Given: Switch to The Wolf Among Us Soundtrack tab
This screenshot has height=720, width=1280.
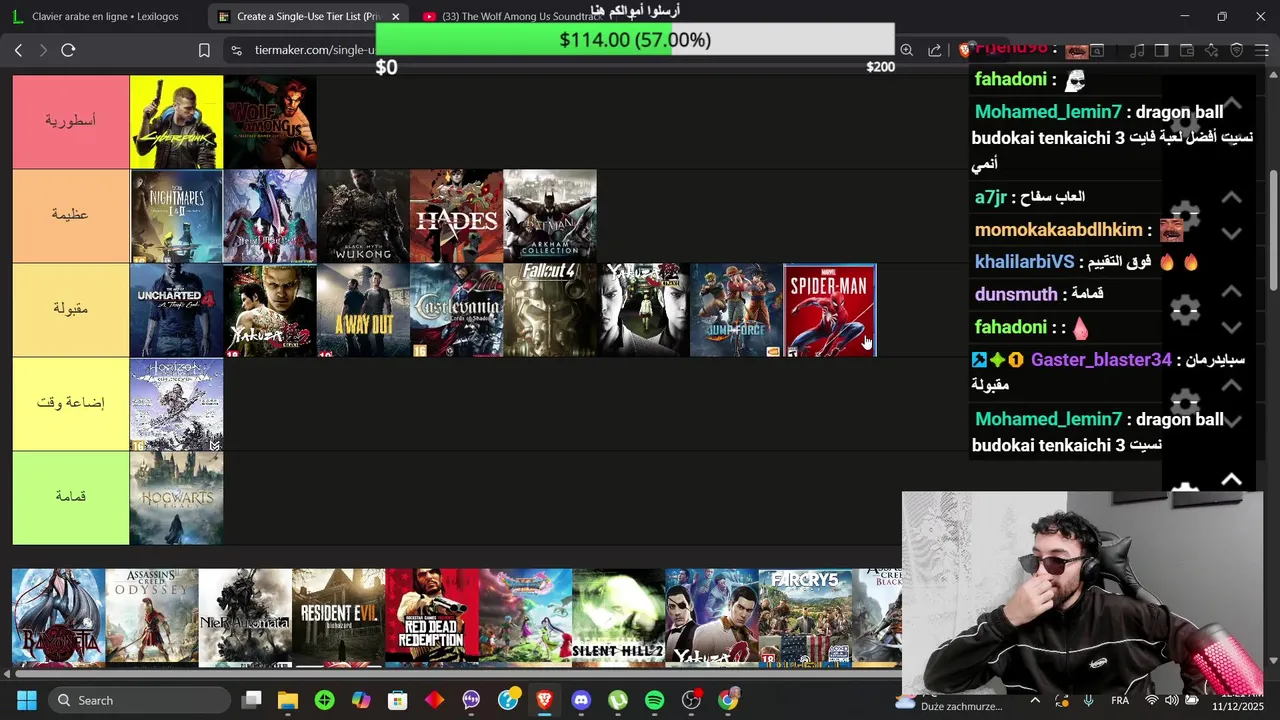Looking at the screenshot, I should 513,16.
